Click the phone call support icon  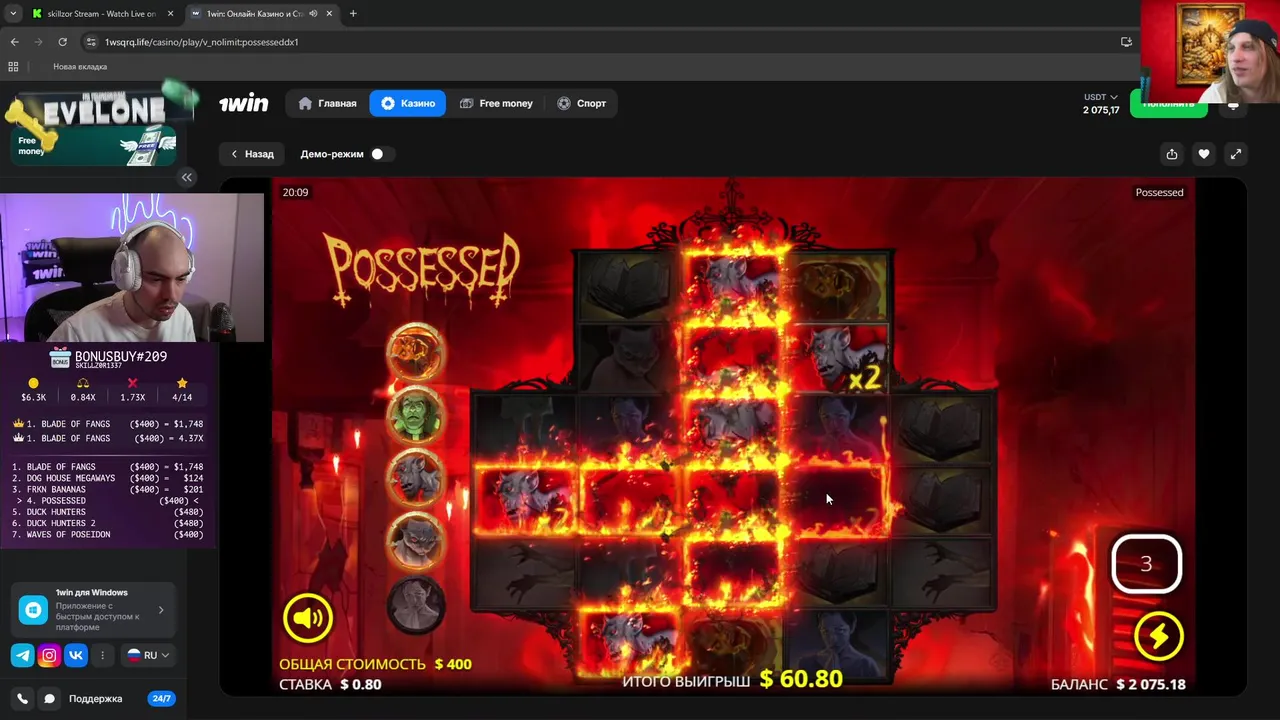click(22, 699)
